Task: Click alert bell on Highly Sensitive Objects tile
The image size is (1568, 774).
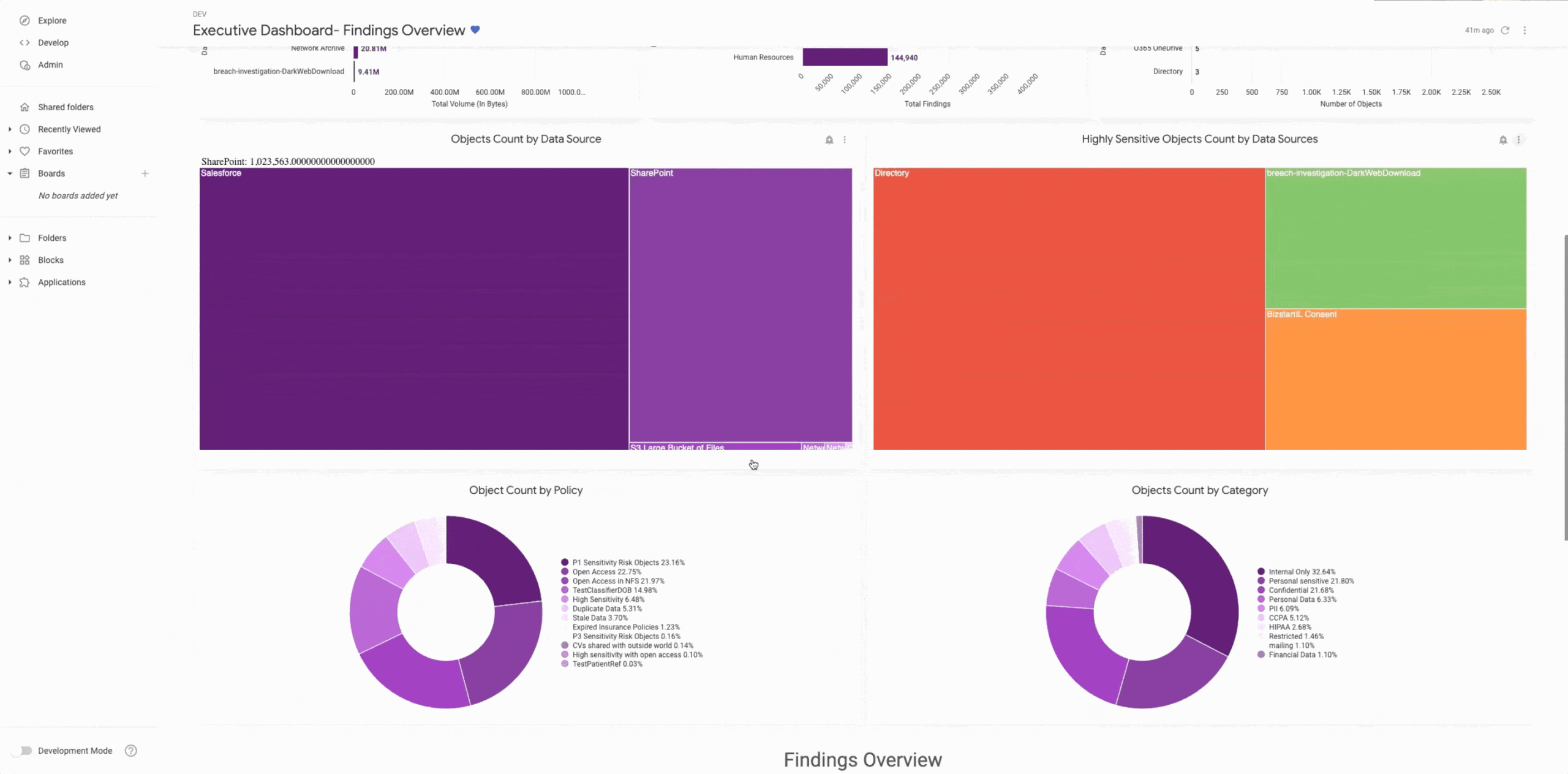Action: (1502, 140)
